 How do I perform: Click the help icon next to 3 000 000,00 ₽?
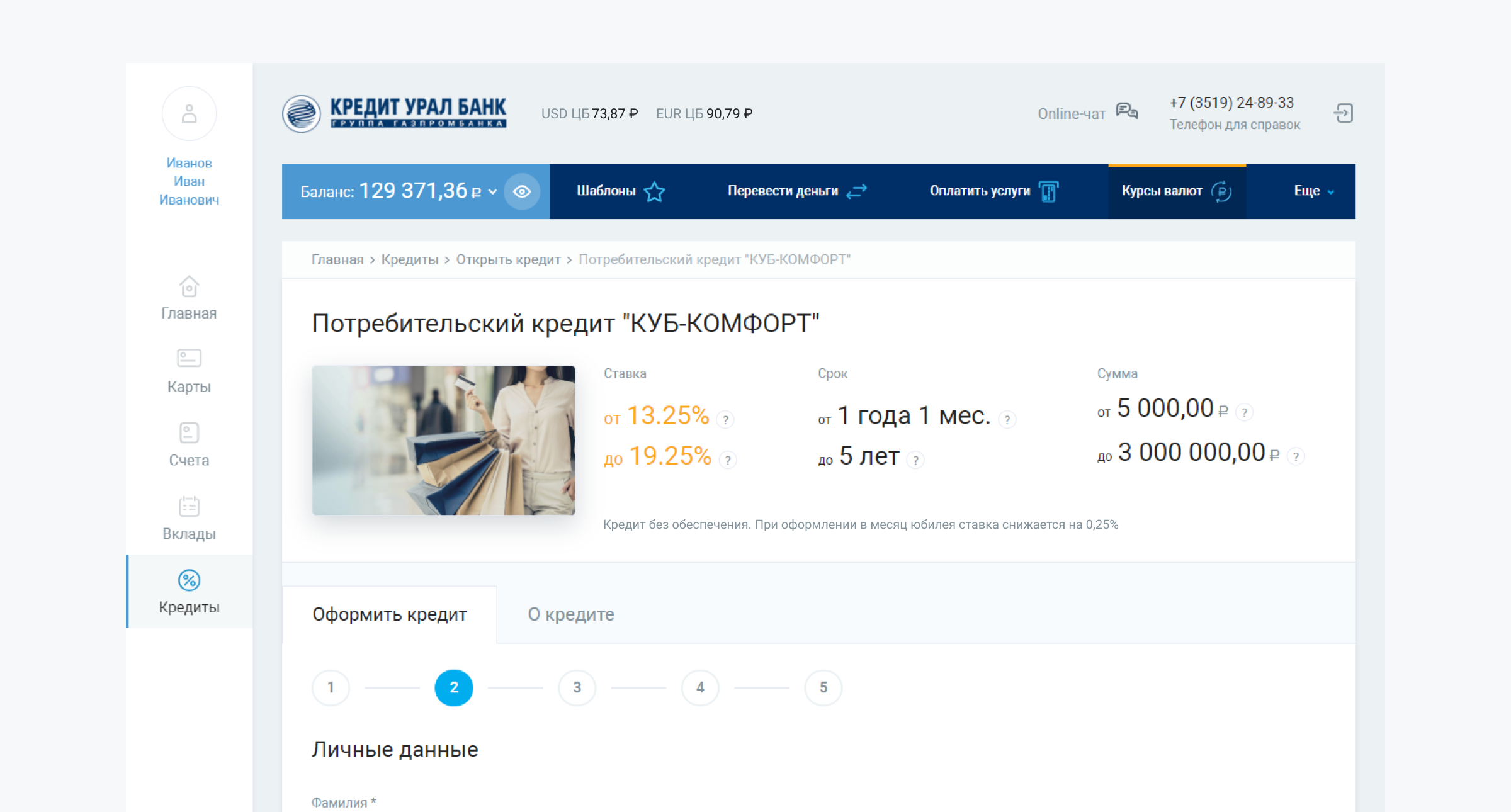point(1296,456)
